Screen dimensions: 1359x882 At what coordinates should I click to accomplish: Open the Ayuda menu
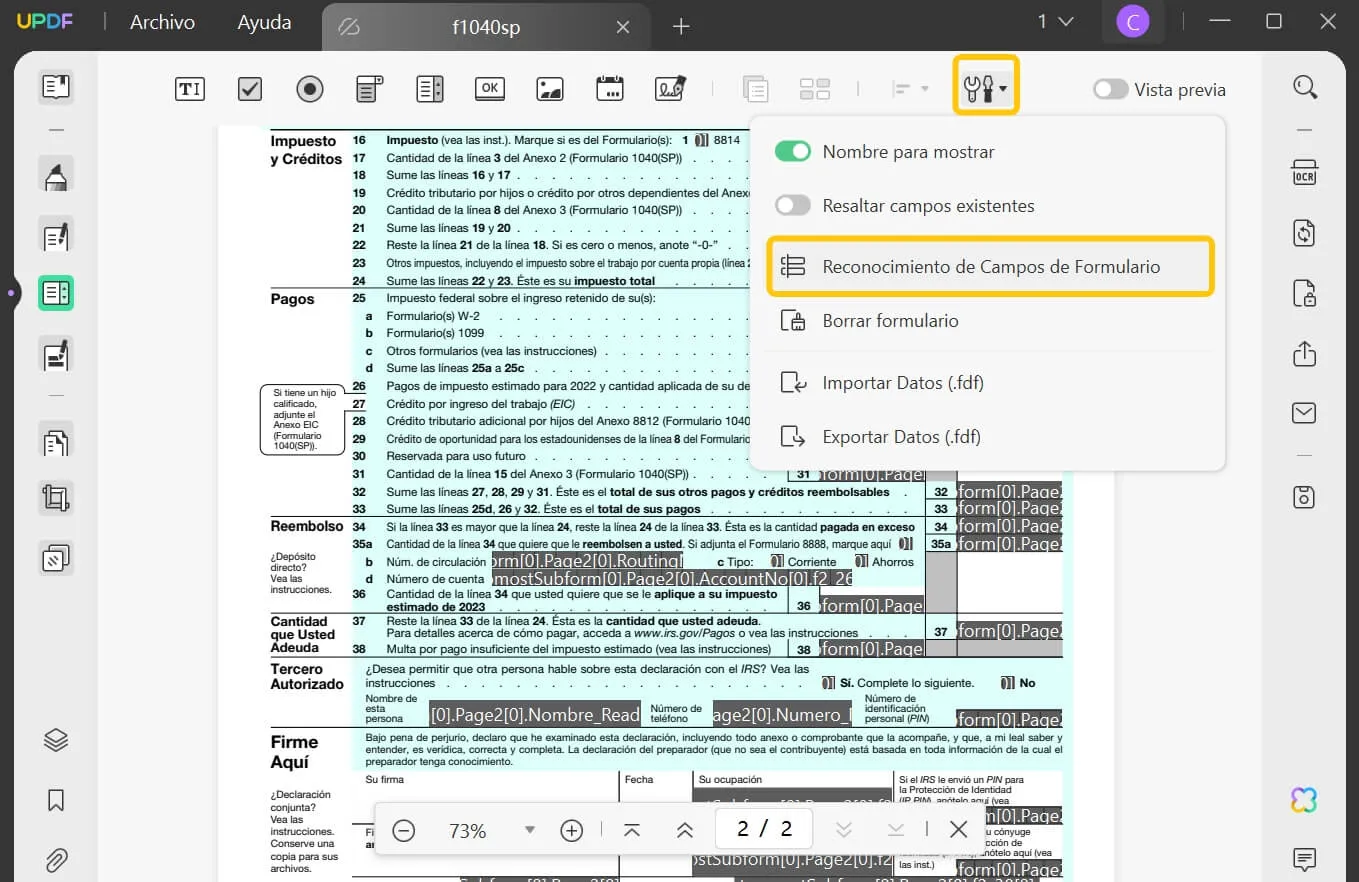264,22
